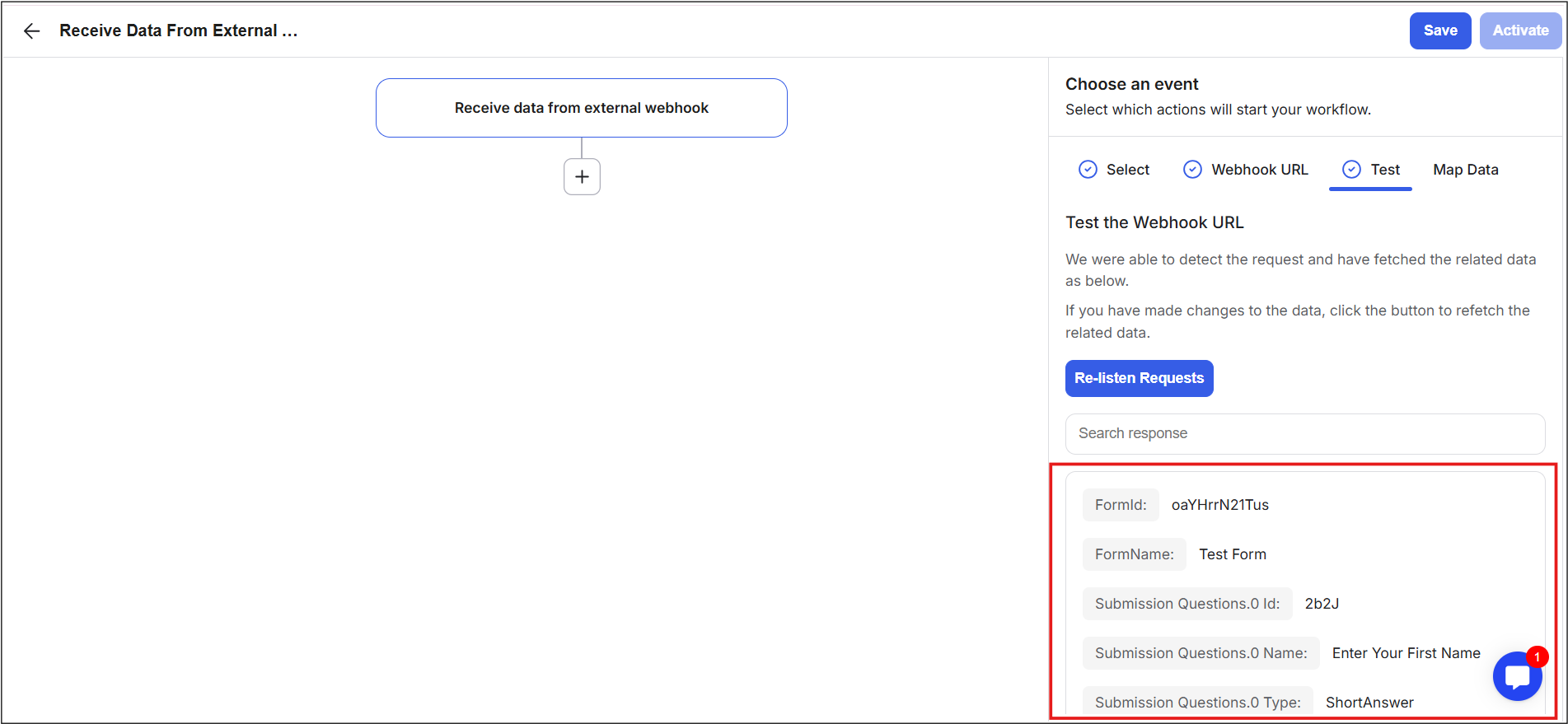Image resolution: width=1568 pixels, height=724 pixels.
Task: Click the Submission Questions.0 Type label
Action: pos(1197,703)
